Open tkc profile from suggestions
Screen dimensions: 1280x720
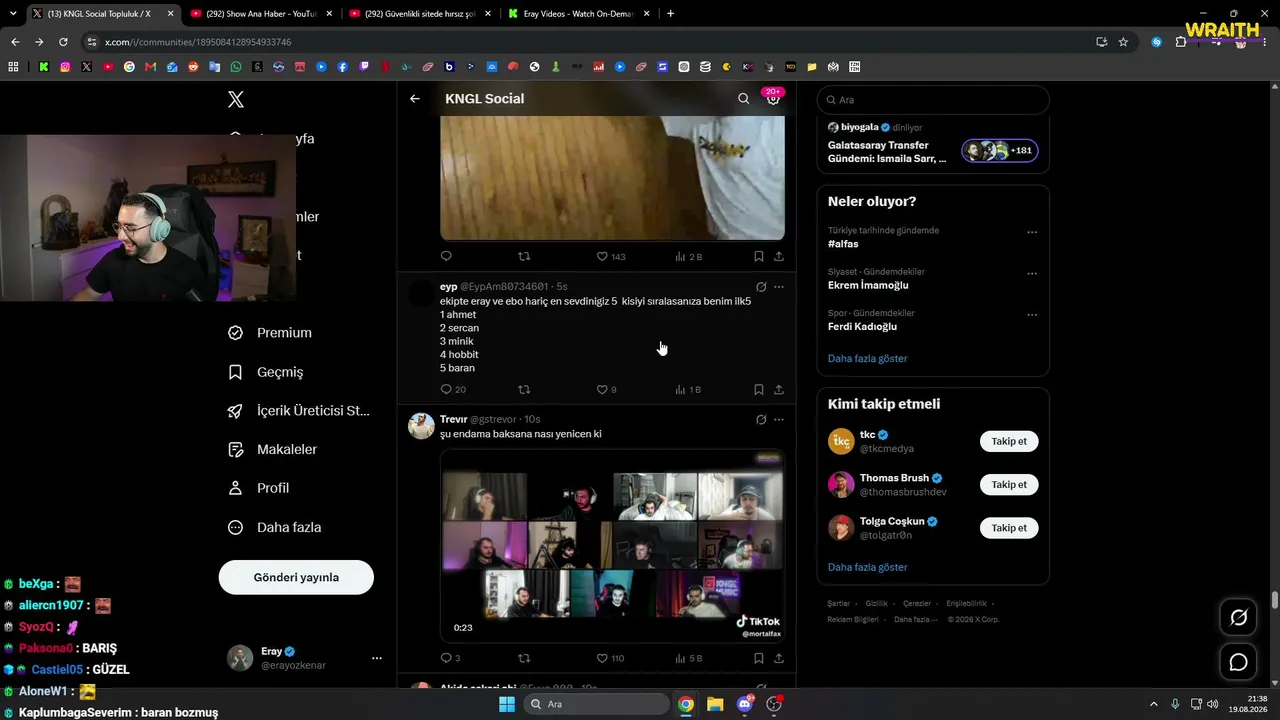click(867, 435)
